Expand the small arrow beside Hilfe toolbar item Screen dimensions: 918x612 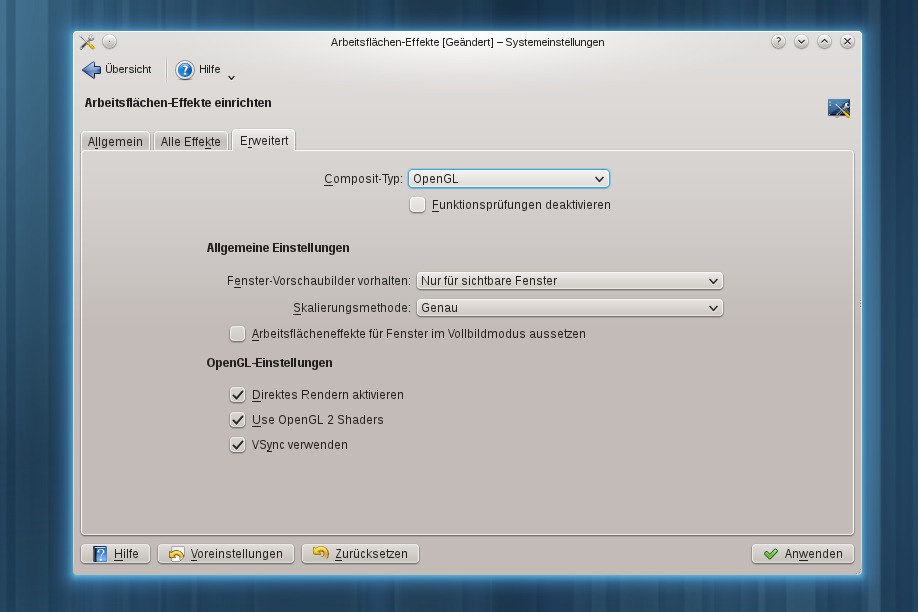[231, 77]
